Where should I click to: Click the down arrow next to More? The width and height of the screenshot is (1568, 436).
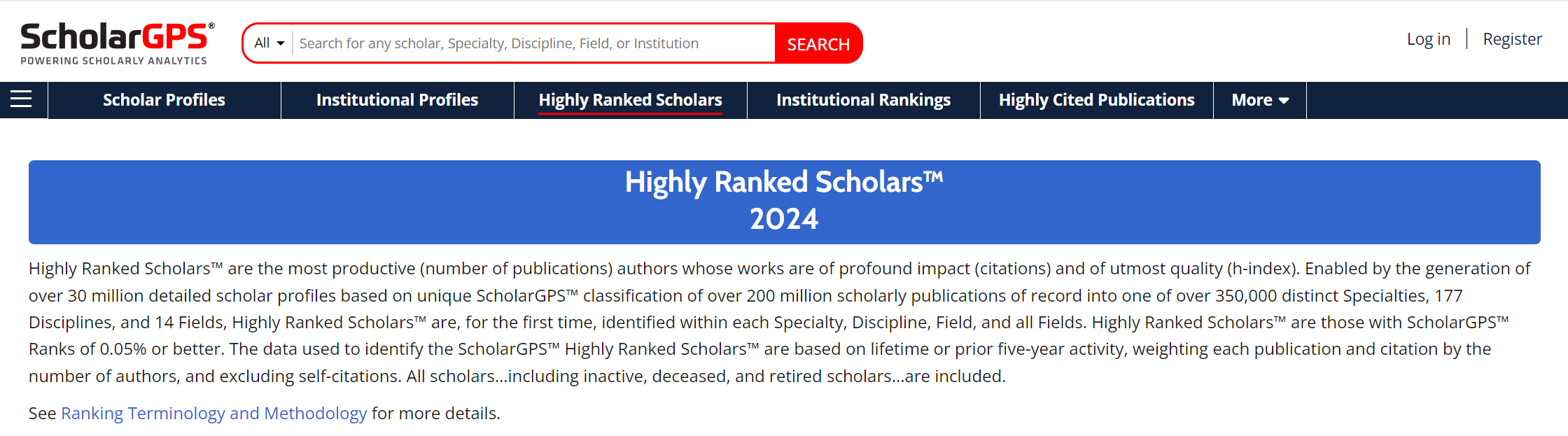tap(1284, 101)
